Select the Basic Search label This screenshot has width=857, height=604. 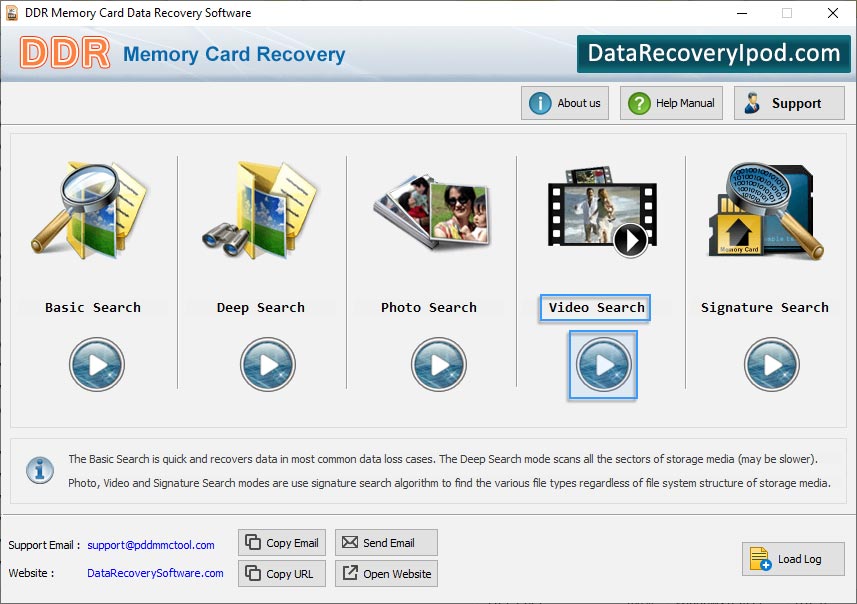pyautogui.click(x=93, y=308)
